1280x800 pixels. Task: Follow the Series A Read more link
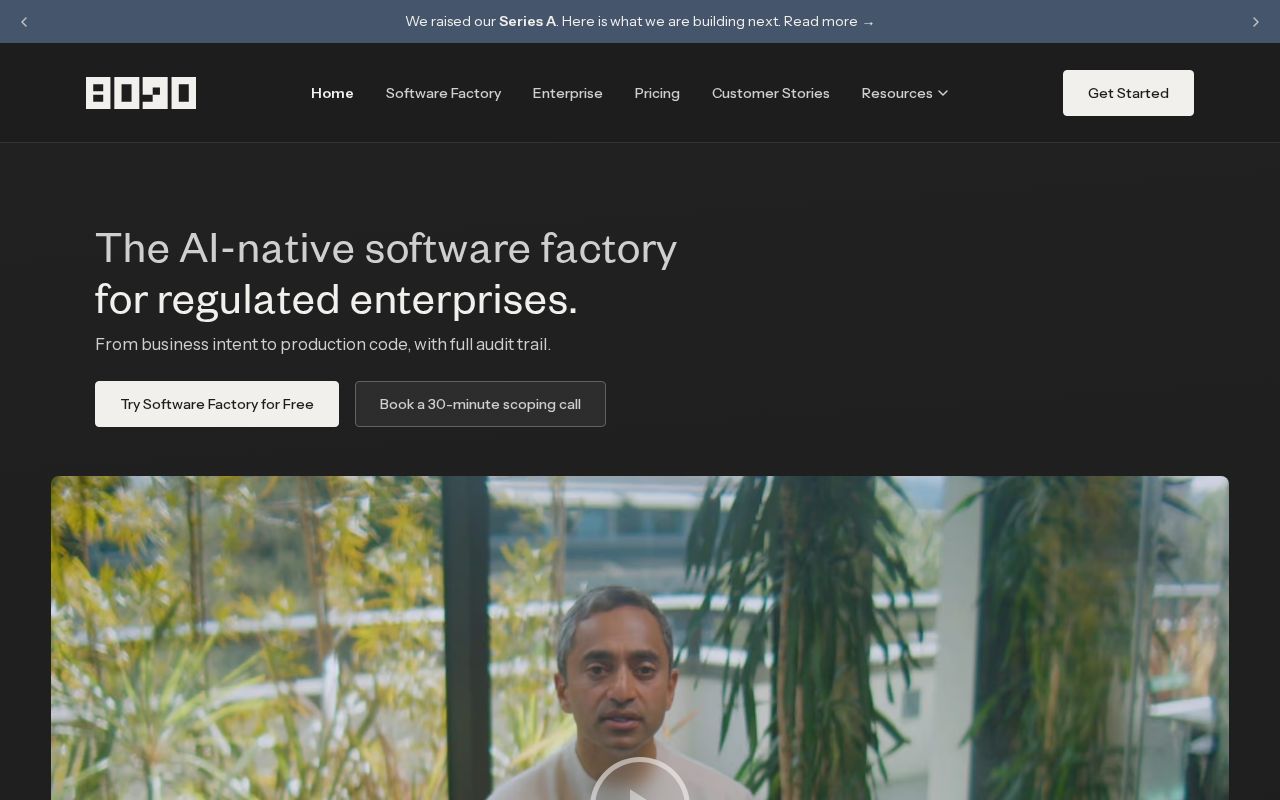829,21
